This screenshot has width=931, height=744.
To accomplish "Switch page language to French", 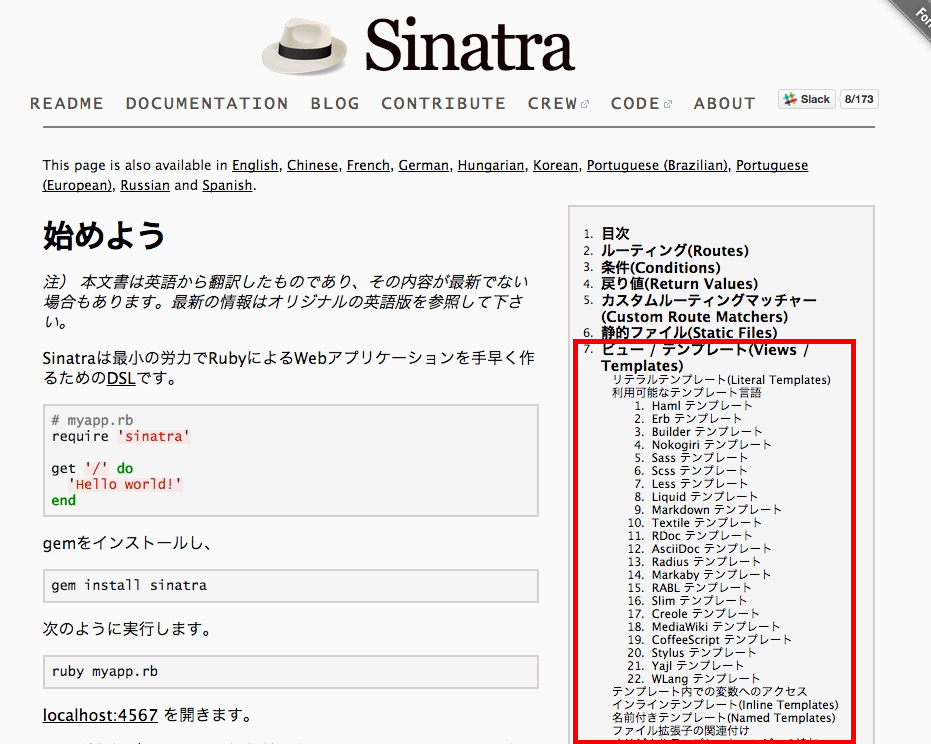I will tap(368, 165).
